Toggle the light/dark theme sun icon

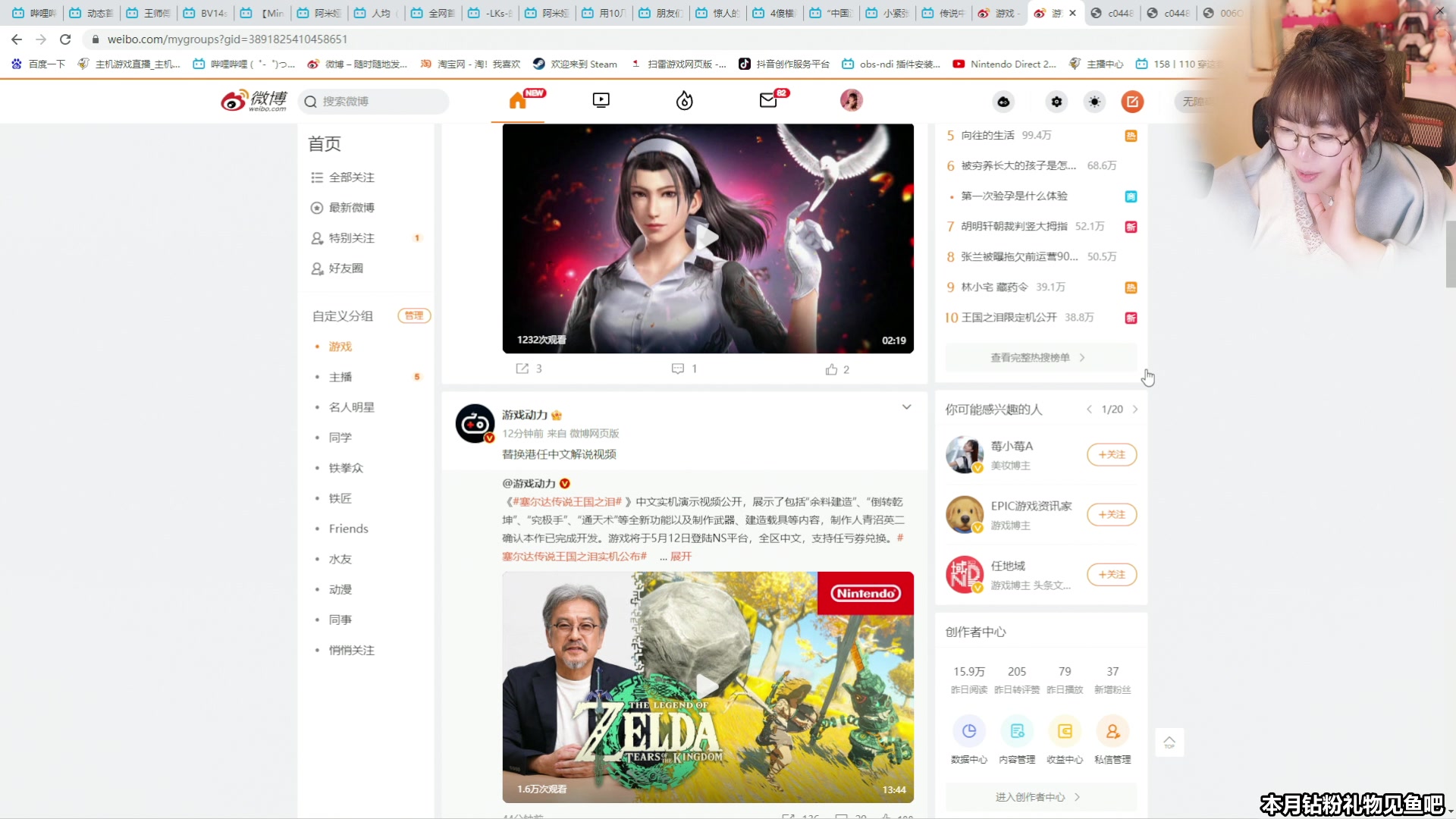(x=1094, y=102)
